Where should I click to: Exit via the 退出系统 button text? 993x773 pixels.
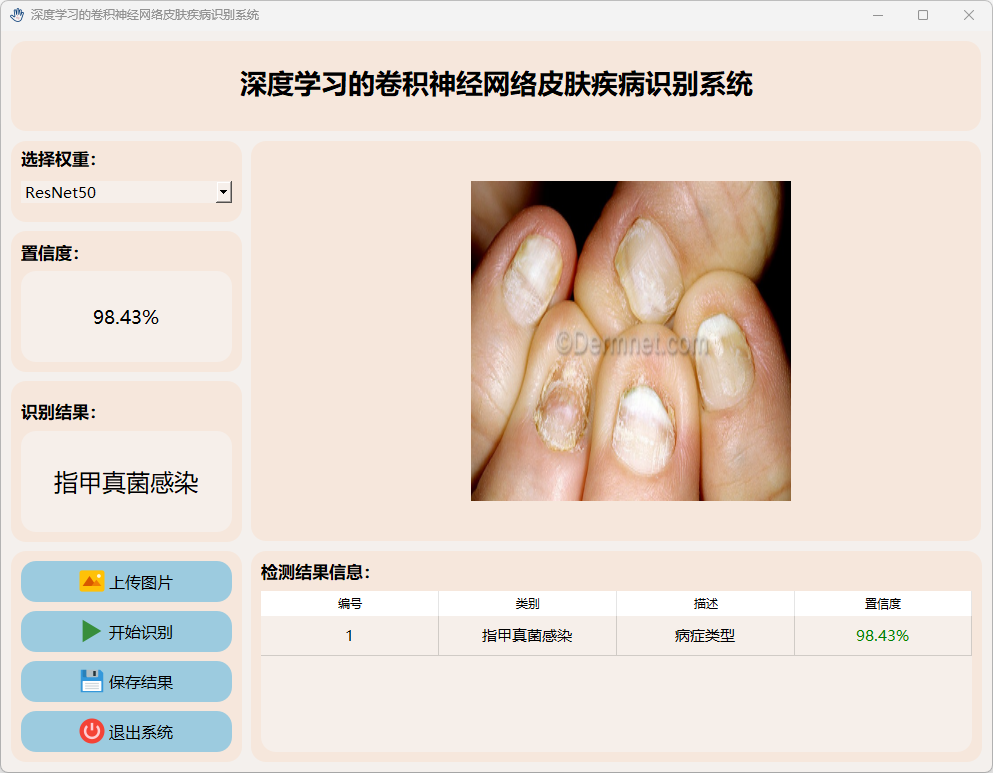(141, 732)
